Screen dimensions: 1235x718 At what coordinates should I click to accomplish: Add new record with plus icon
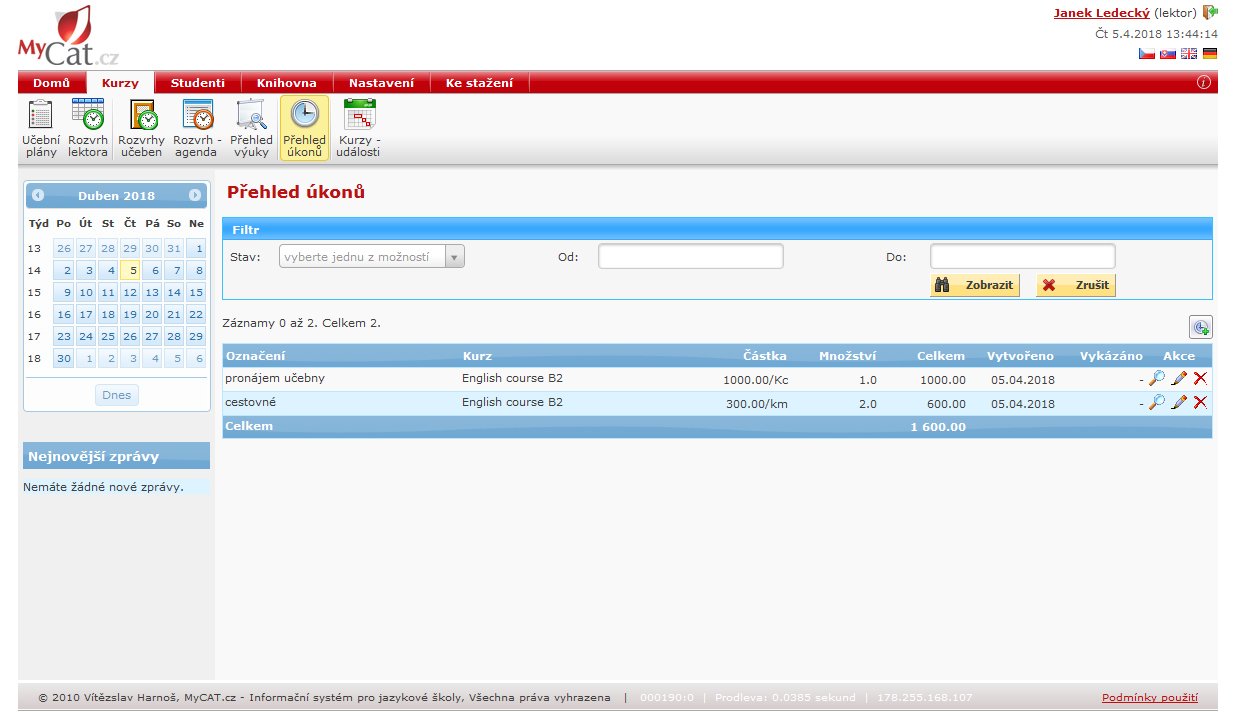[x=1200, y=327]
